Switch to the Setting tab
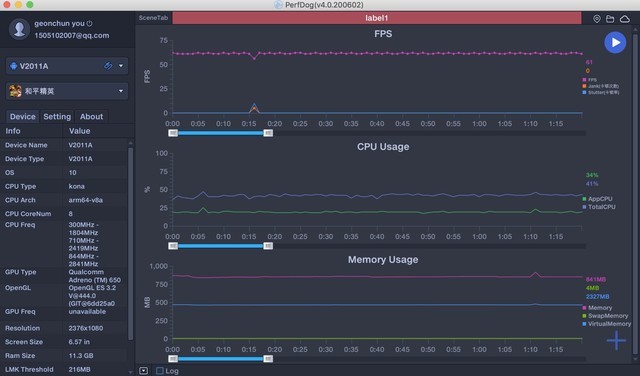Image resolution: width=640 pixels, height=376 pixels. click(x=57, y=117)
